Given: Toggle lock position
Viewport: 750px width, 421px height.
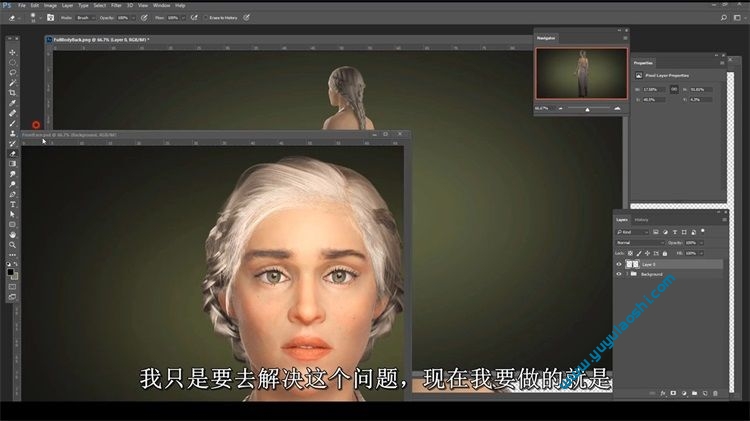Looking at the screenshot, I should [647, 253].
